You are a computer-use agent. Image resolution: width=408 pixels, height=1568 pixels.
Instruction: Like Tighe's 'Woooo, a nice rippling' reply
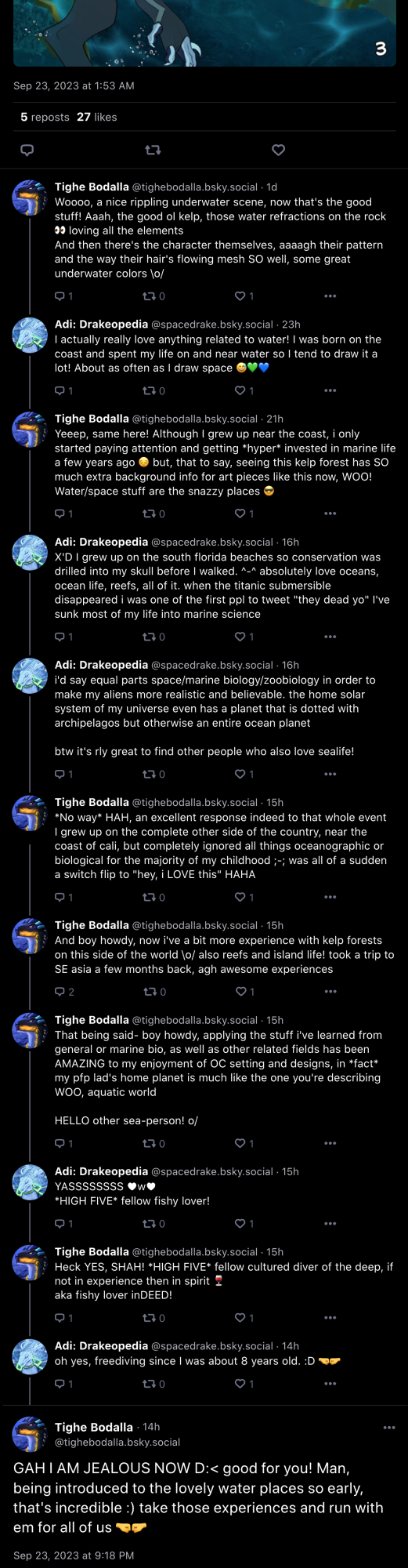tap(244, 296)
